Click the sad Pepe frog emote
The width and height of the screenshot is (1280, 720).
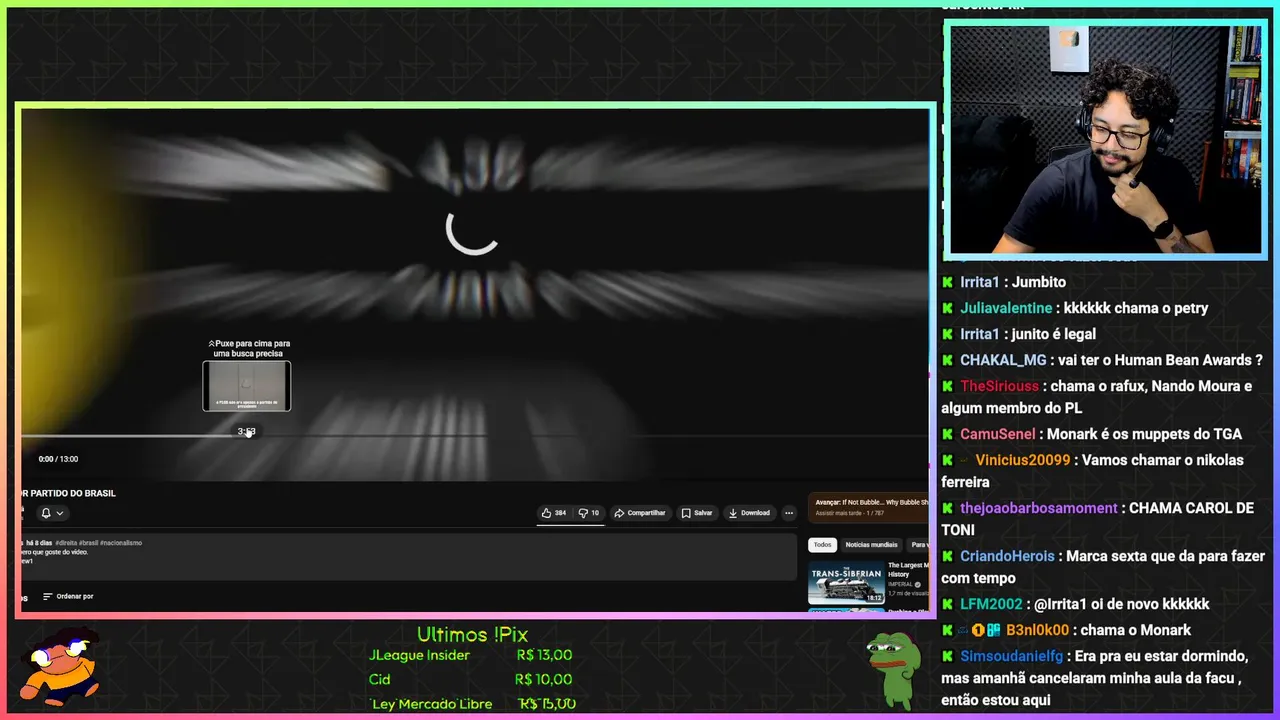(893, 669)
